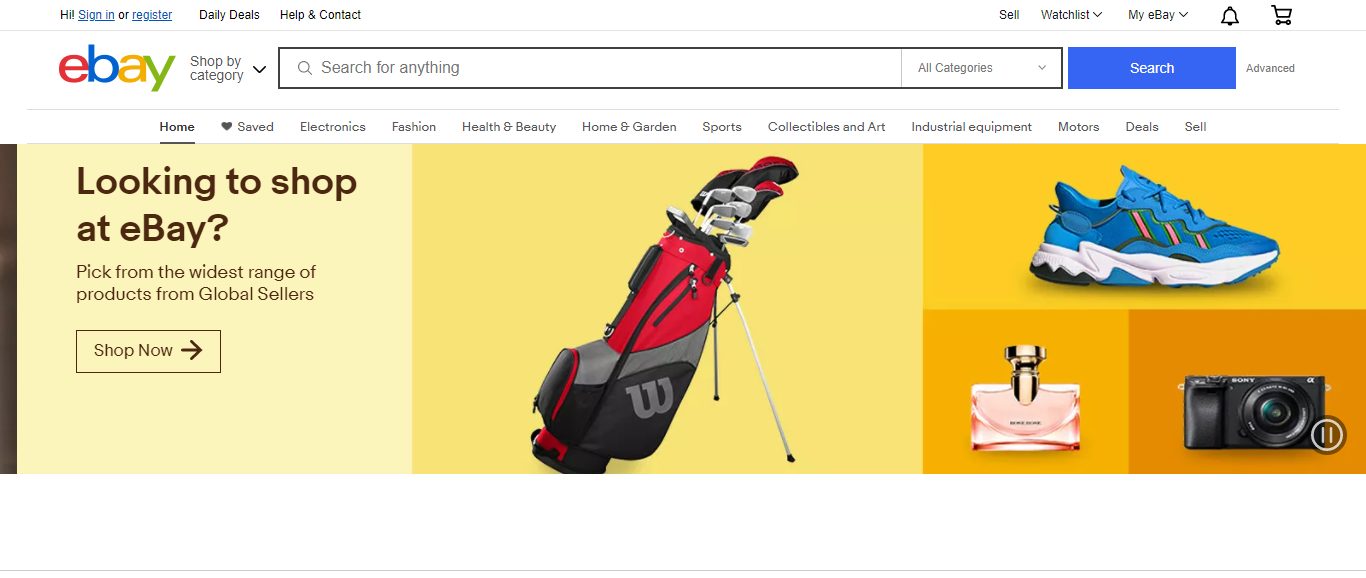
Task: Expand the Watchlist dropdown
Action: [x=1071, y=15]
